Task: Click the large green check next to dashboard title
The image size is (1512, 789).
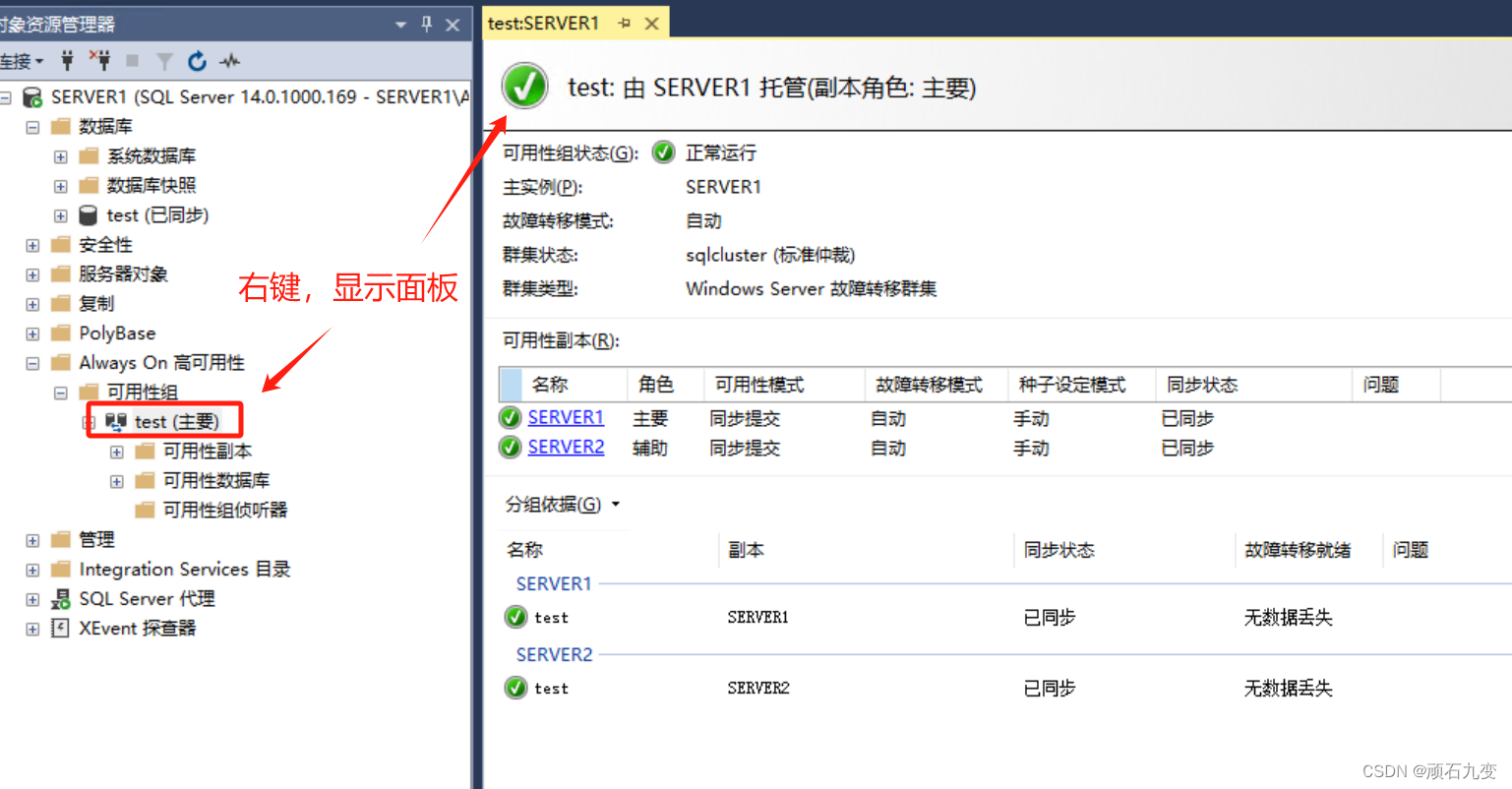Action: [x=523, y=87]
